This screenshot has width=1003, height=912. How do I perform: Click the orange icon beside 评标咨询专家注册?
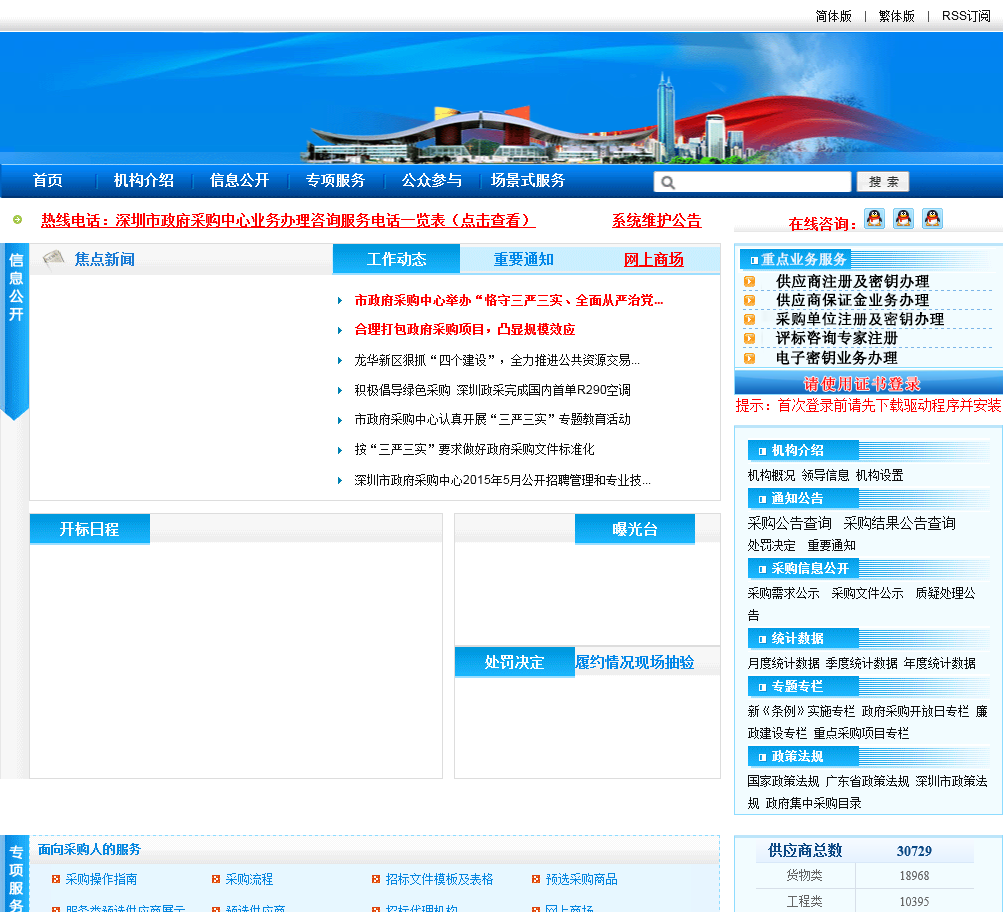(750, 338)
